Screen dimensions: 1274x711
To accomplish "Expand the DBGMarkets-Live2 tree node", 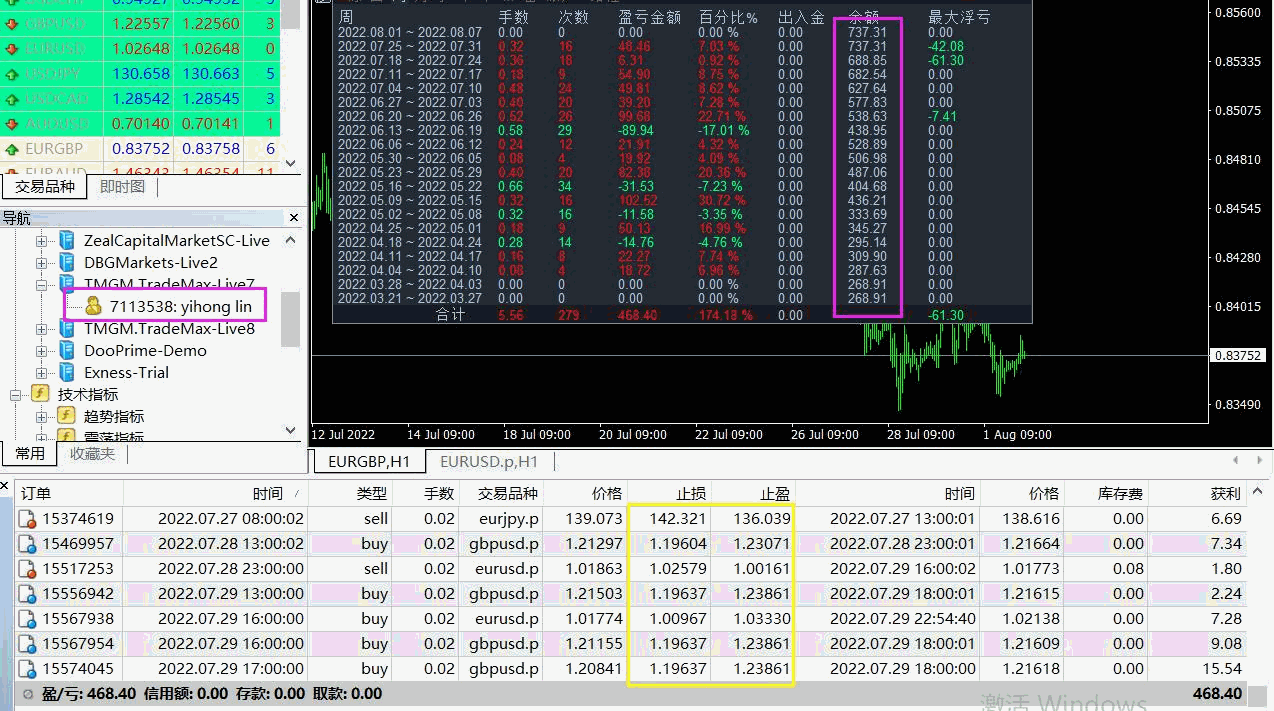I will point(42,263).
